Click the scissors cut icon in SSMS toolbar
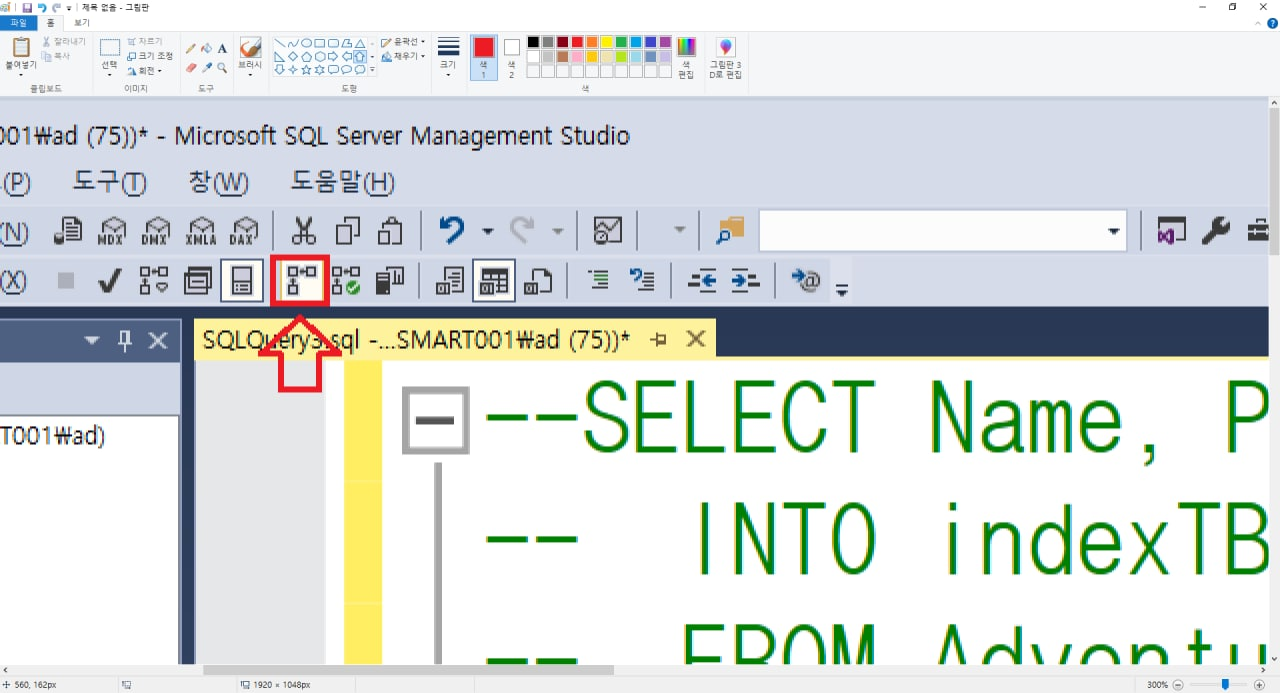Image resolution: width=1280 pixels, height=693 pixels. pos(303,231)
